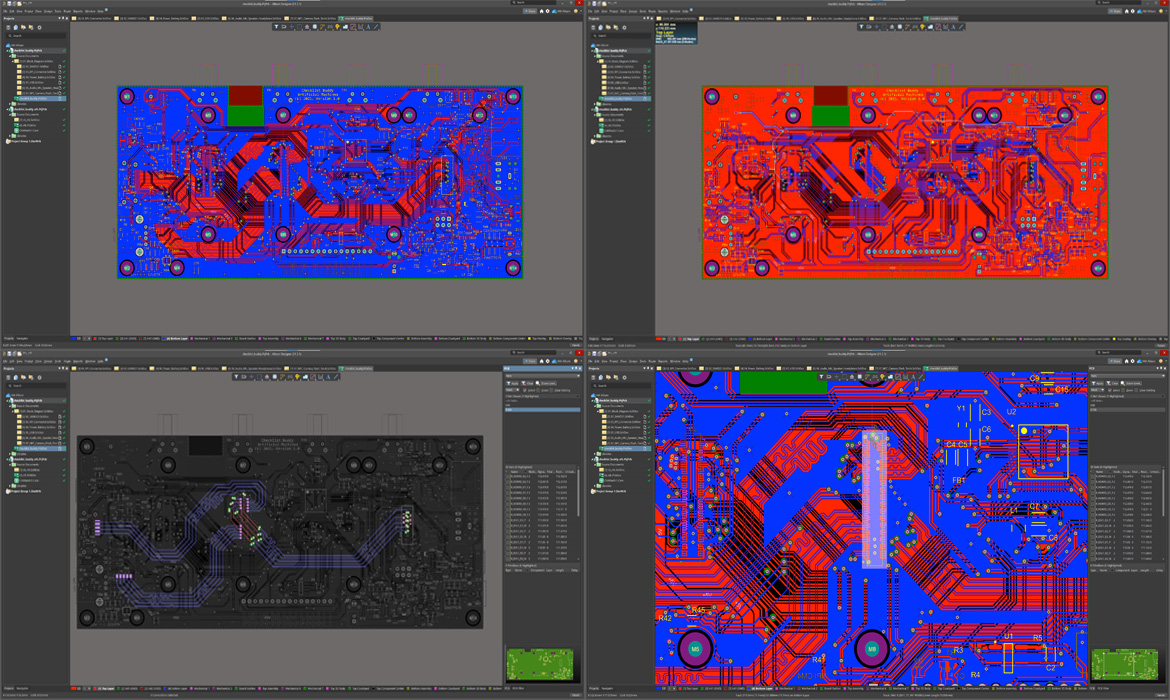The width and height of the screenshot is (1170, 700).
Task: Open the Design menu in top-left window
Action: (48, 11)
